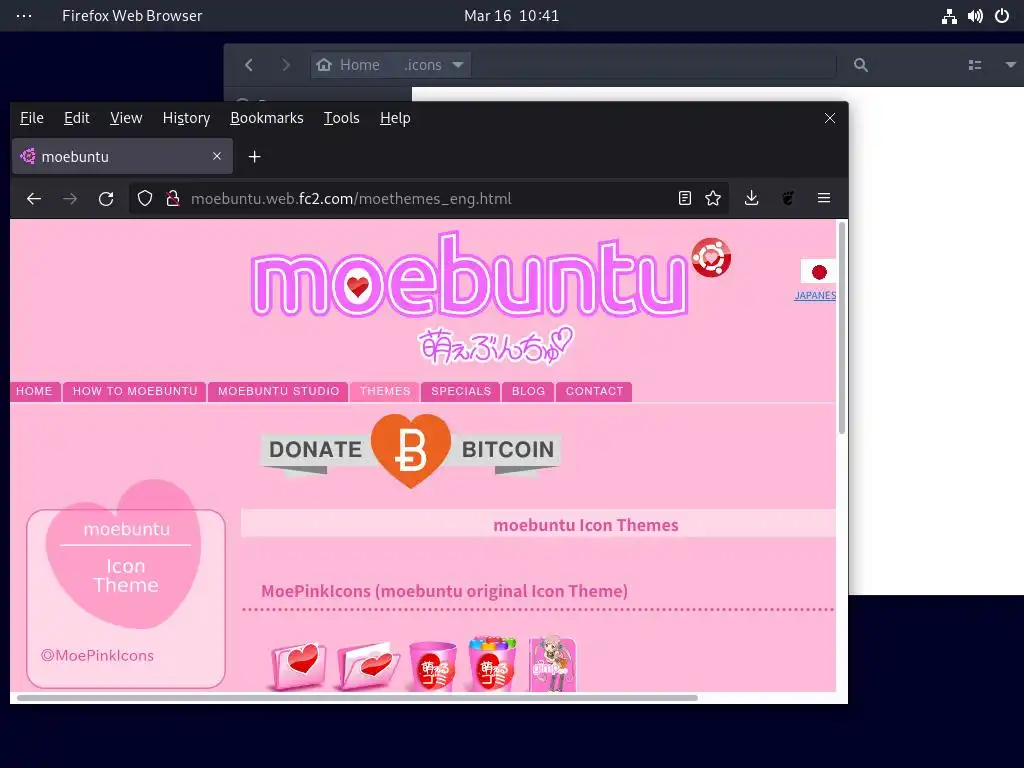Image resolution: width=1024 pixels, height=768 pixels.
Task: Toggle reader view in the address bar
Action: tap(684, 198)
